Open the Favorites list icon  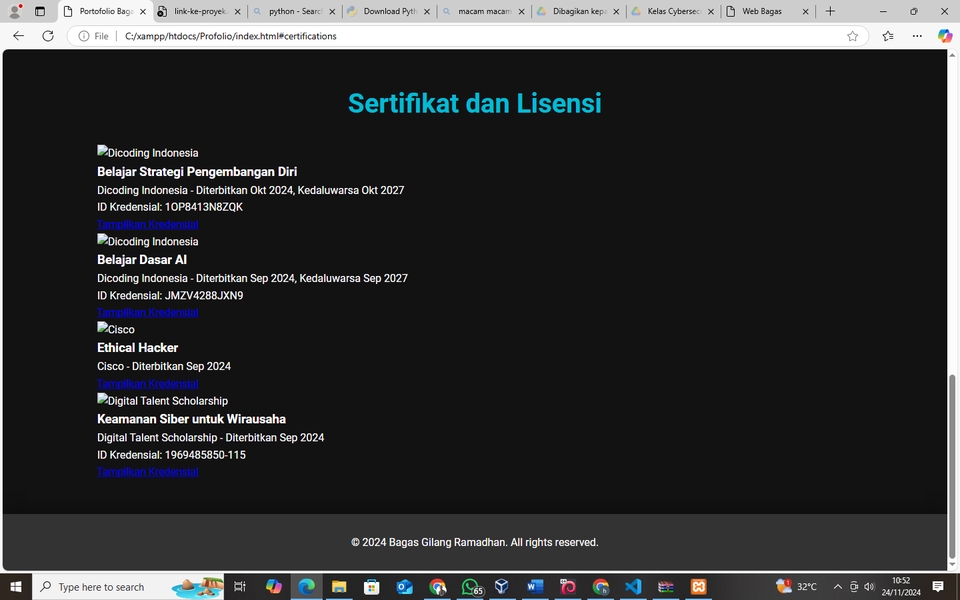[888, 36]
